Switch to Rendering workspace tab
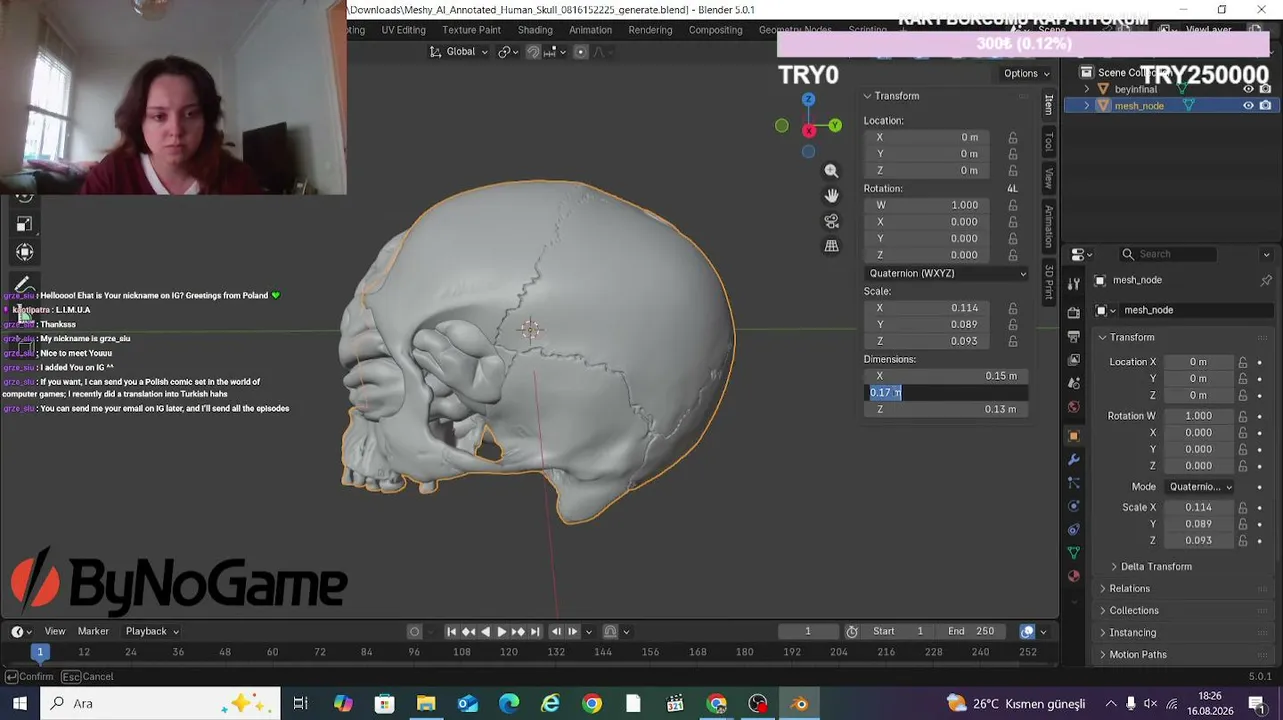This screenshot has width=1283, height=720. (x=650, y=30)
